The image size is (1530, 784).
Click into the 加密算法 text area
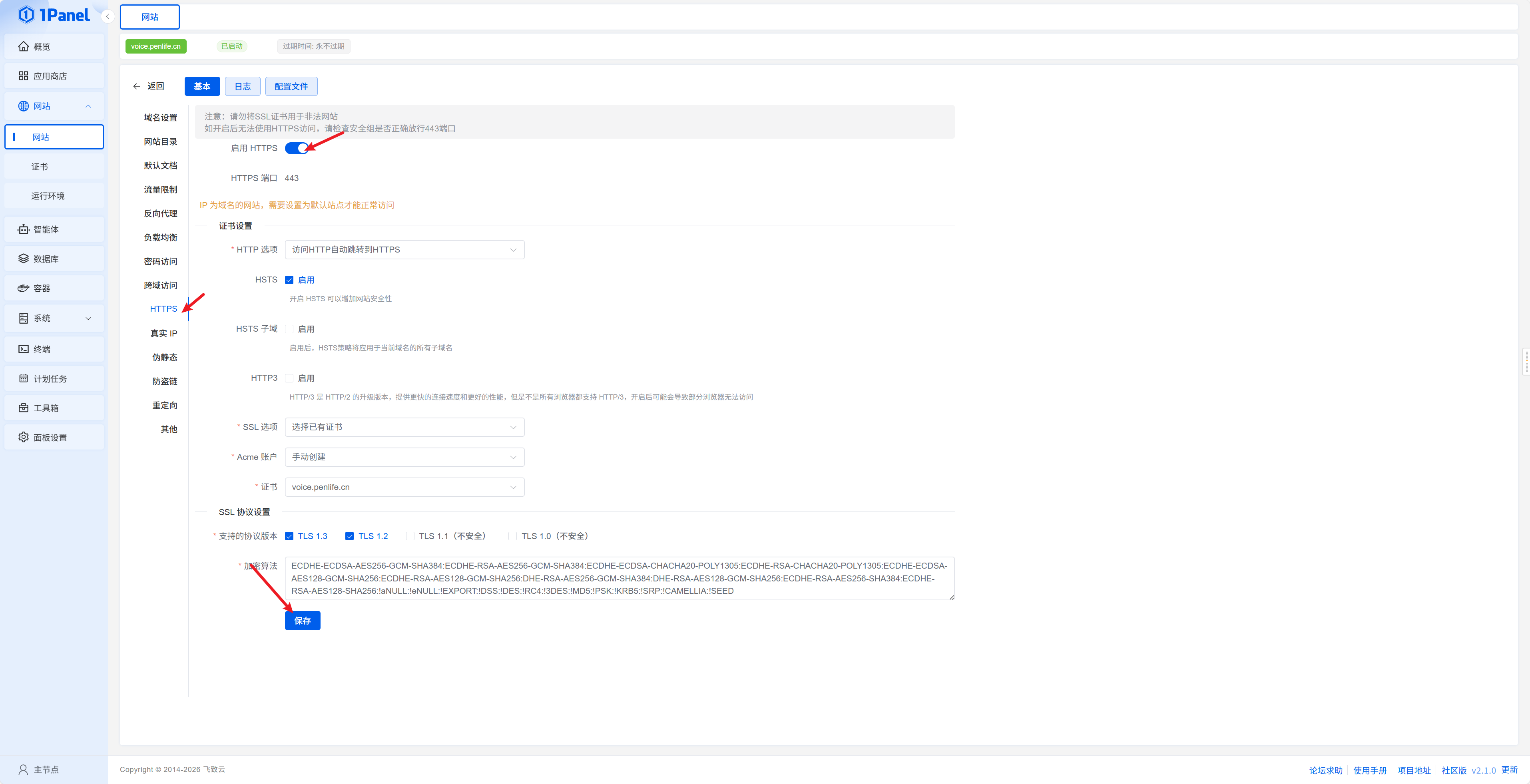pyautogui.click(x=619, y=579)
